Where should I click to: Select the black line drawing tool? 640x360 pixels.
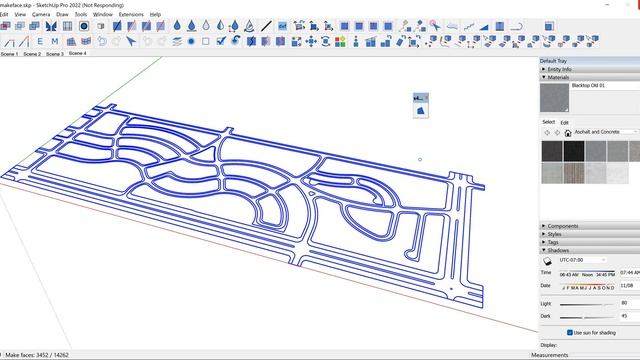(266, 26)
